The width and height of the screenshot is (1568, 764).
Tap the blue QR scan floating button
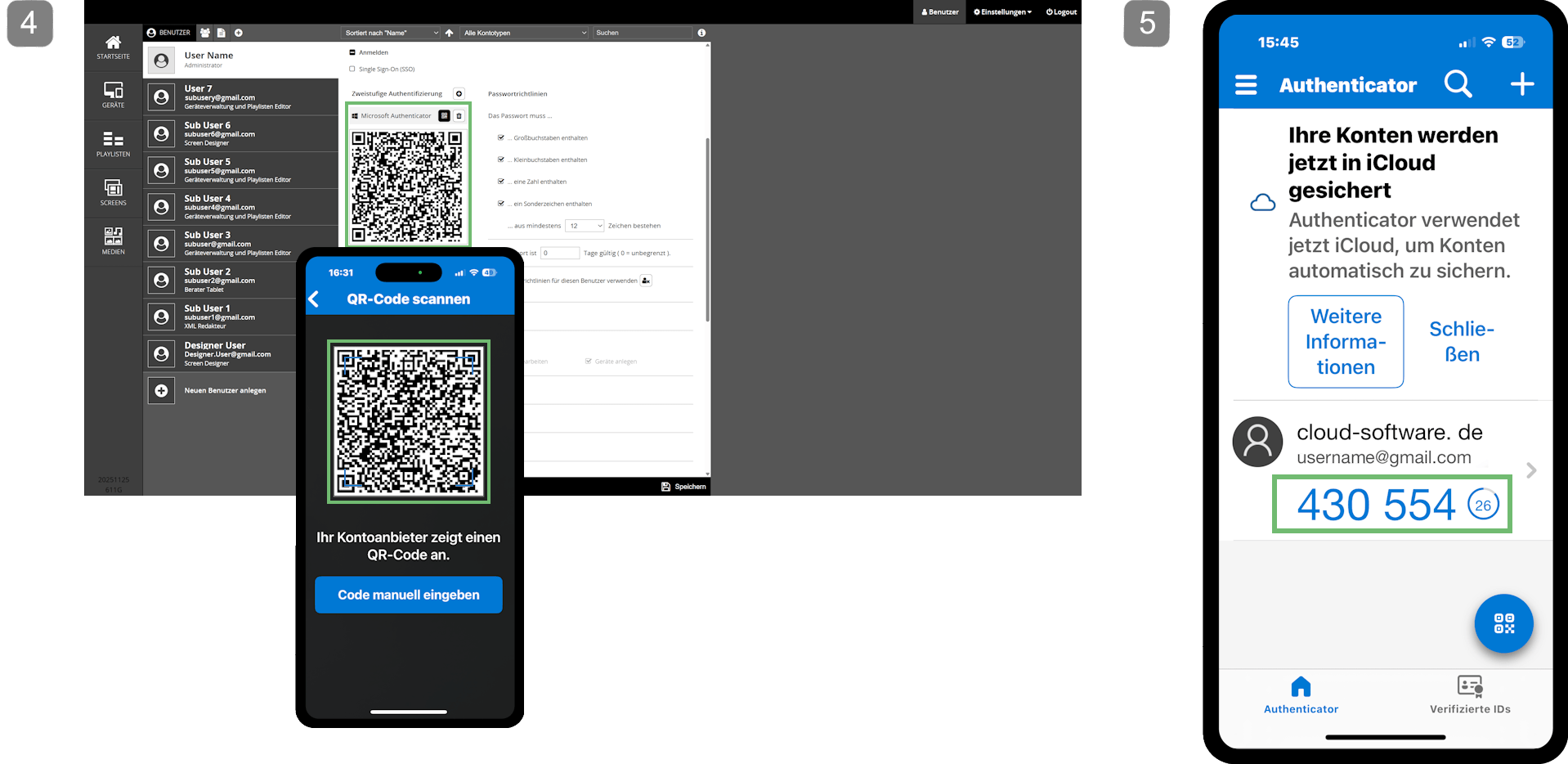coord(1503,623)
